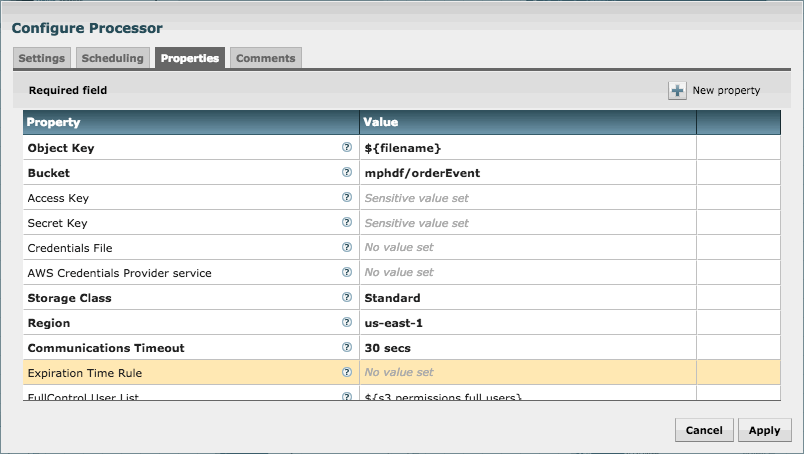The image size is (804, 454).
Task: Show help icon for Secret Key
Action: coord(347,222)
